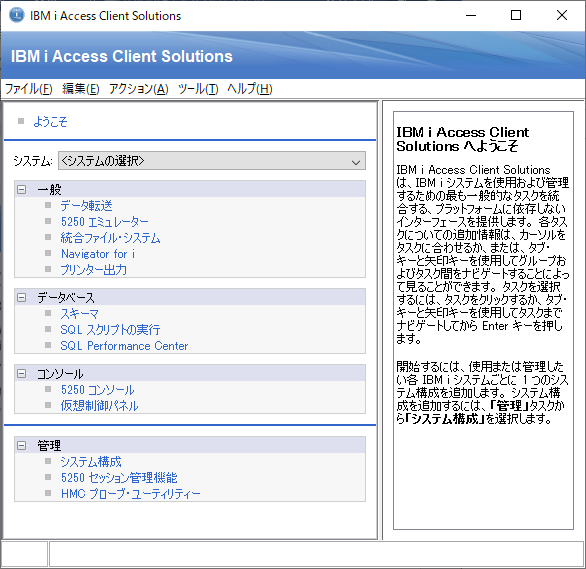Open SQL スクリプトの実行

pos(110,330)
